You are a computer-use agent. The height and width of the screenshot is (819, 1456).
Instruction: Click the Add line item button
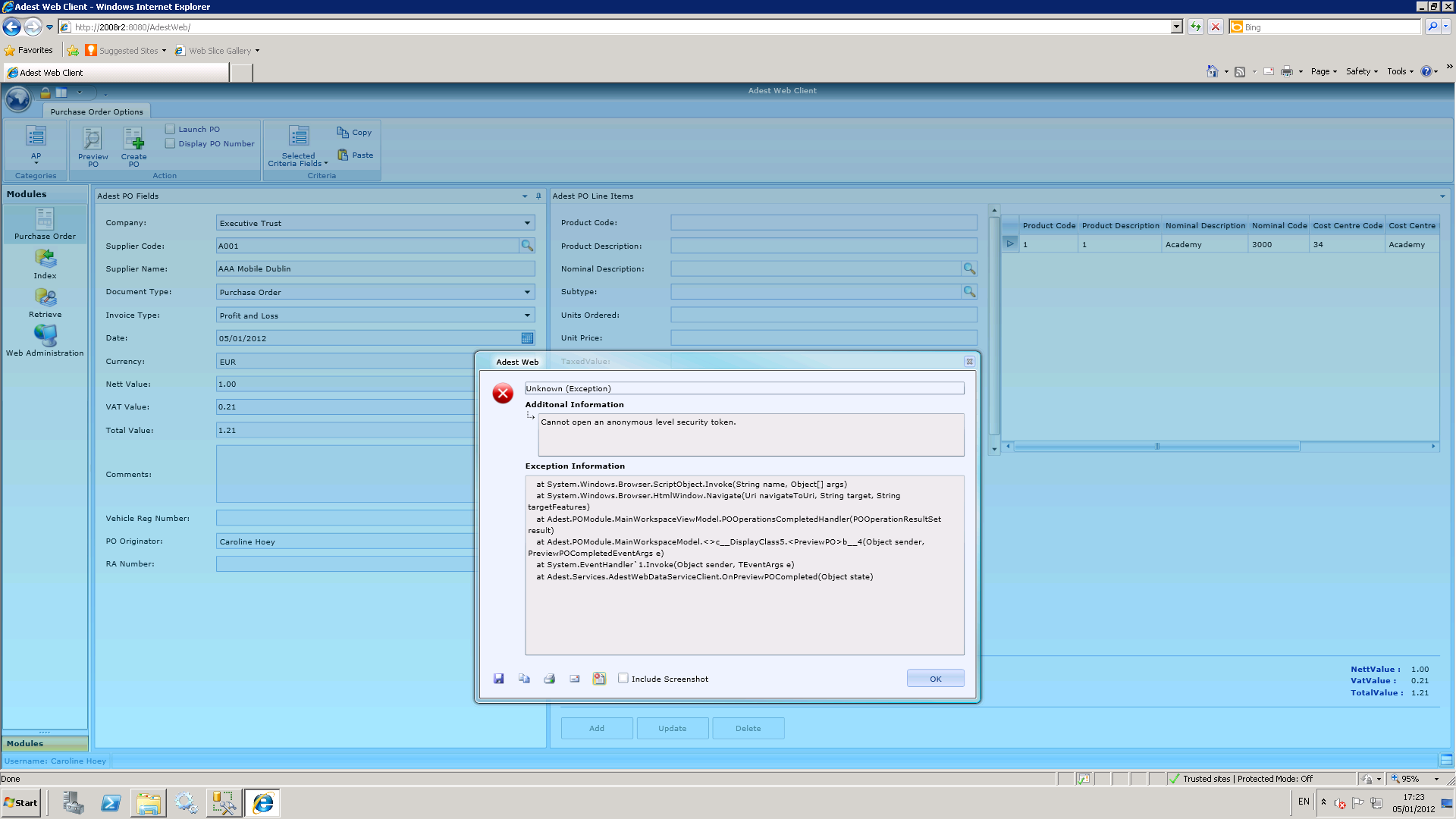(597, 728)
